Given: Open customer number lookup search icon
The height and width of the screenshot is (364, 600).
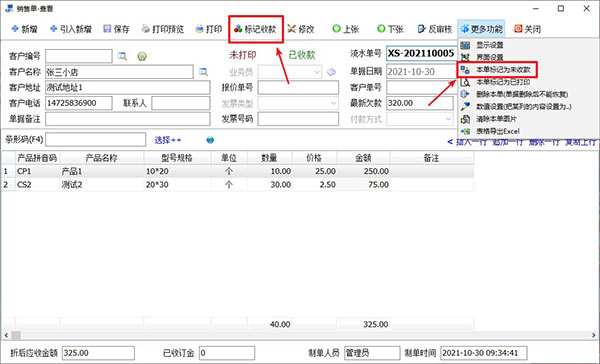Looking at the screenshot, I should pyautogui.click(x=122, y=56).
